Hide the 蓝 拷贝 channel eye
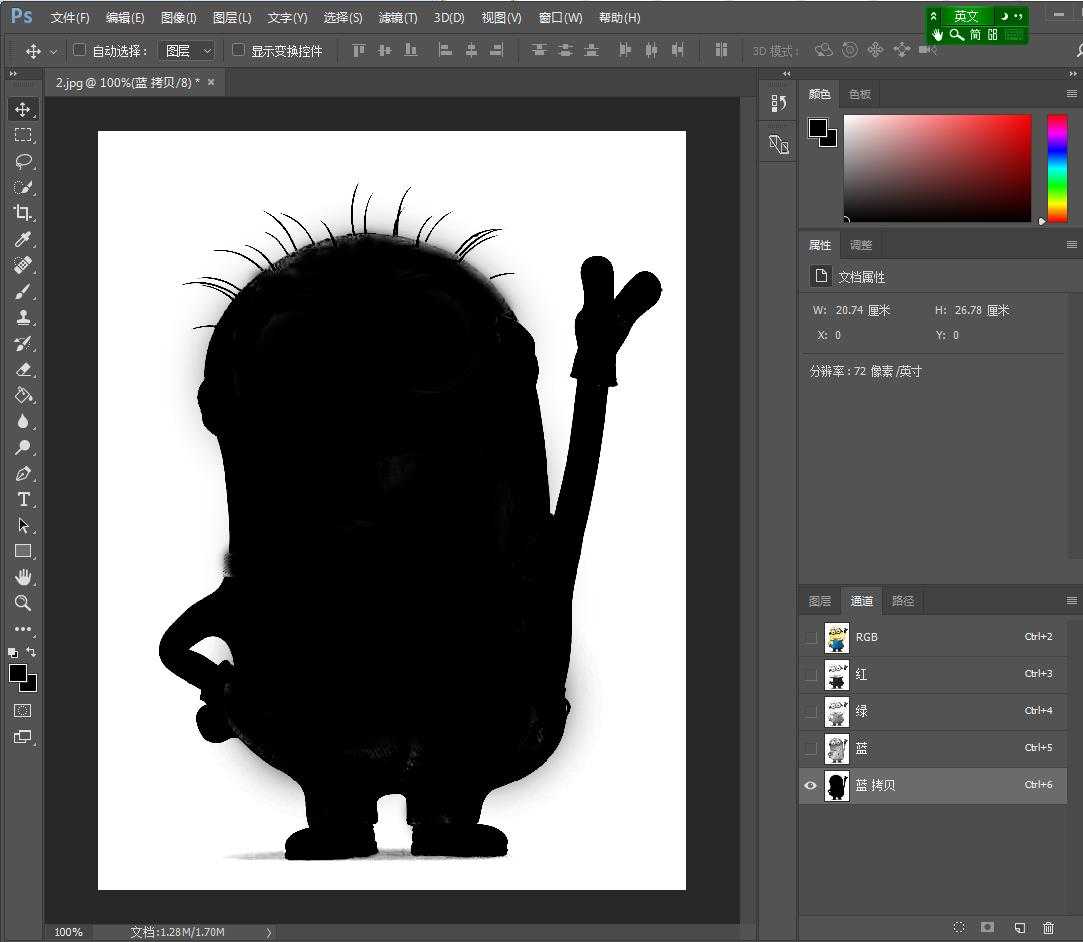The width and height of the screenshot is (1083, 942). [811, 785]
